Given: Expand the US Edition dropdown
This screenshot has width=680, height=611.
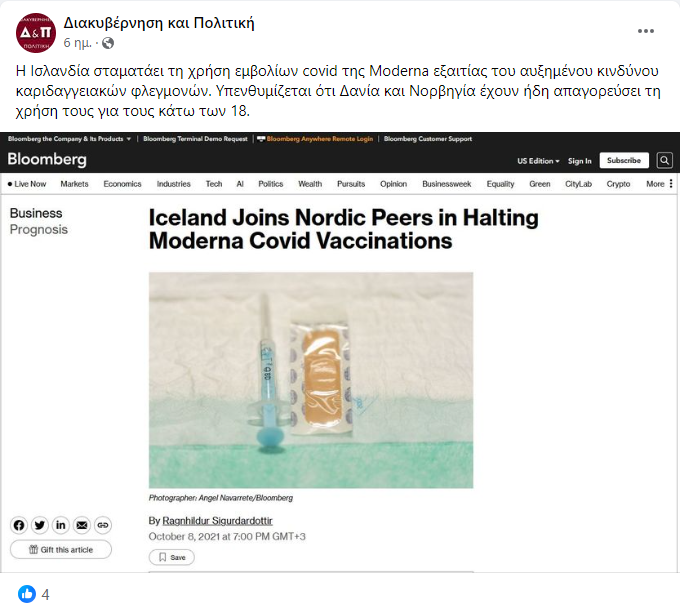Looking at the screenshot, I should pyautogui.click(x=538, y=161).
